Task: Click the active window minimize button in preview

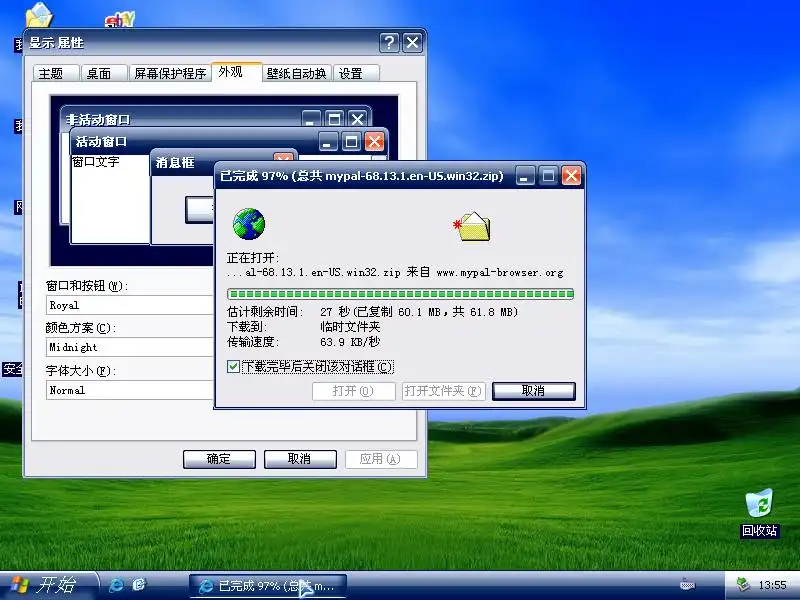Action: click(x=328, y=142)
